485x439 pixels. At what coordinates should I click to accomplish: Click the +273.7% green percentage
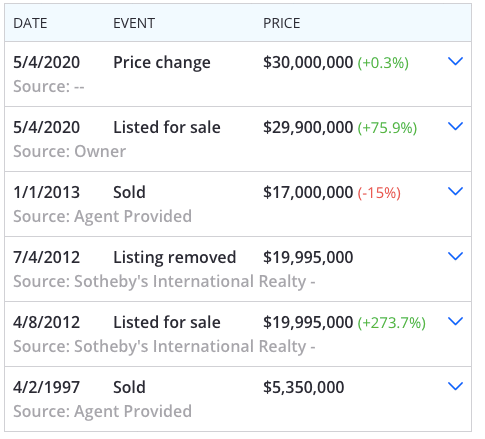[x=392, y=323]
